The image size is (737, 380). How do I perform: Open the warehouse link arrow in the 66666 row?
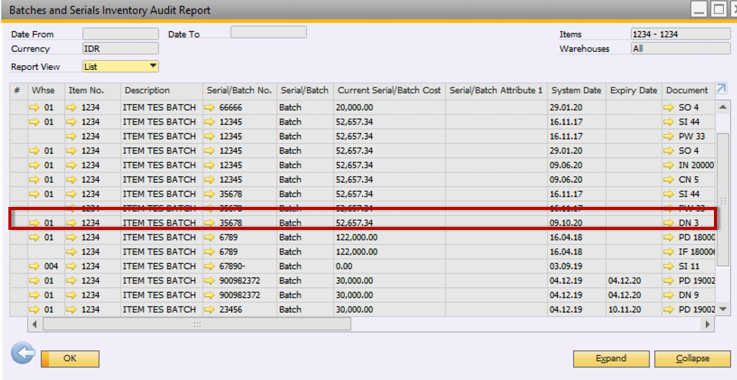pos(35,108)
